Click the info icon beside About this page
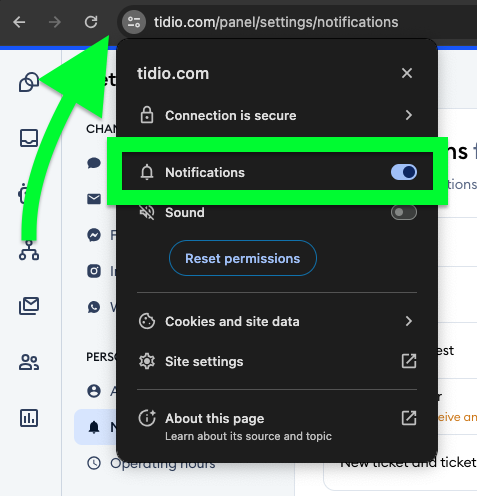Viewport: 477px width, 496px height. tap(147, 418)
